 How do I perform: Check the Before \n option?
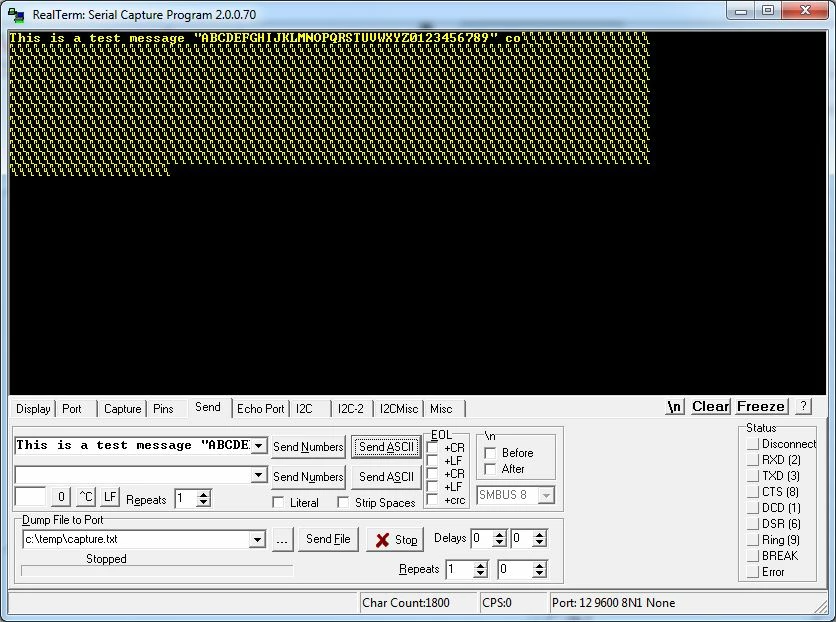pyautogui.click(x=490, y=453)
